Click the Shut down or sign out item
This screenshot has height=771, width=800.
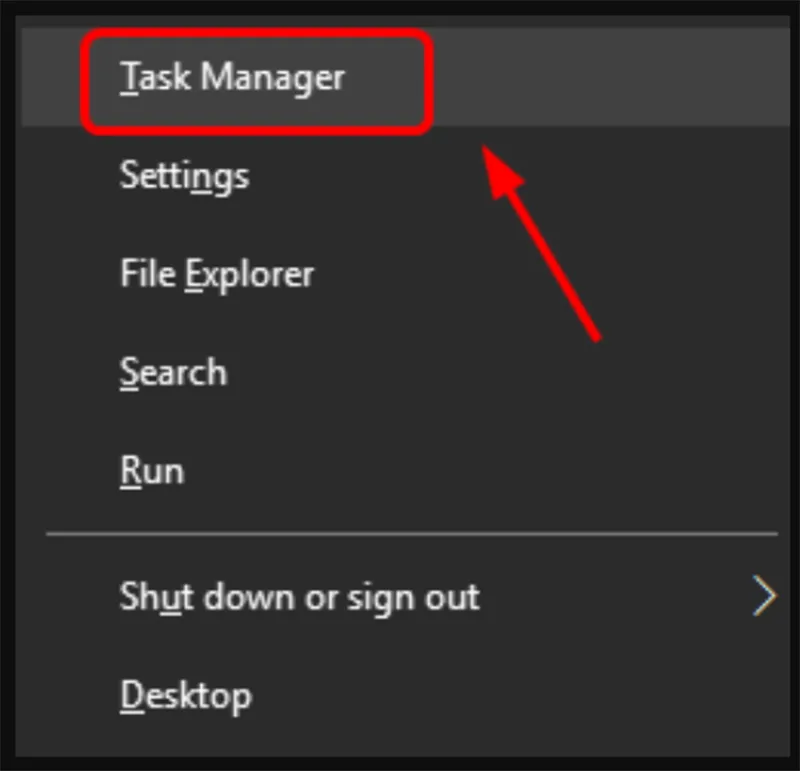coord(300,597)
